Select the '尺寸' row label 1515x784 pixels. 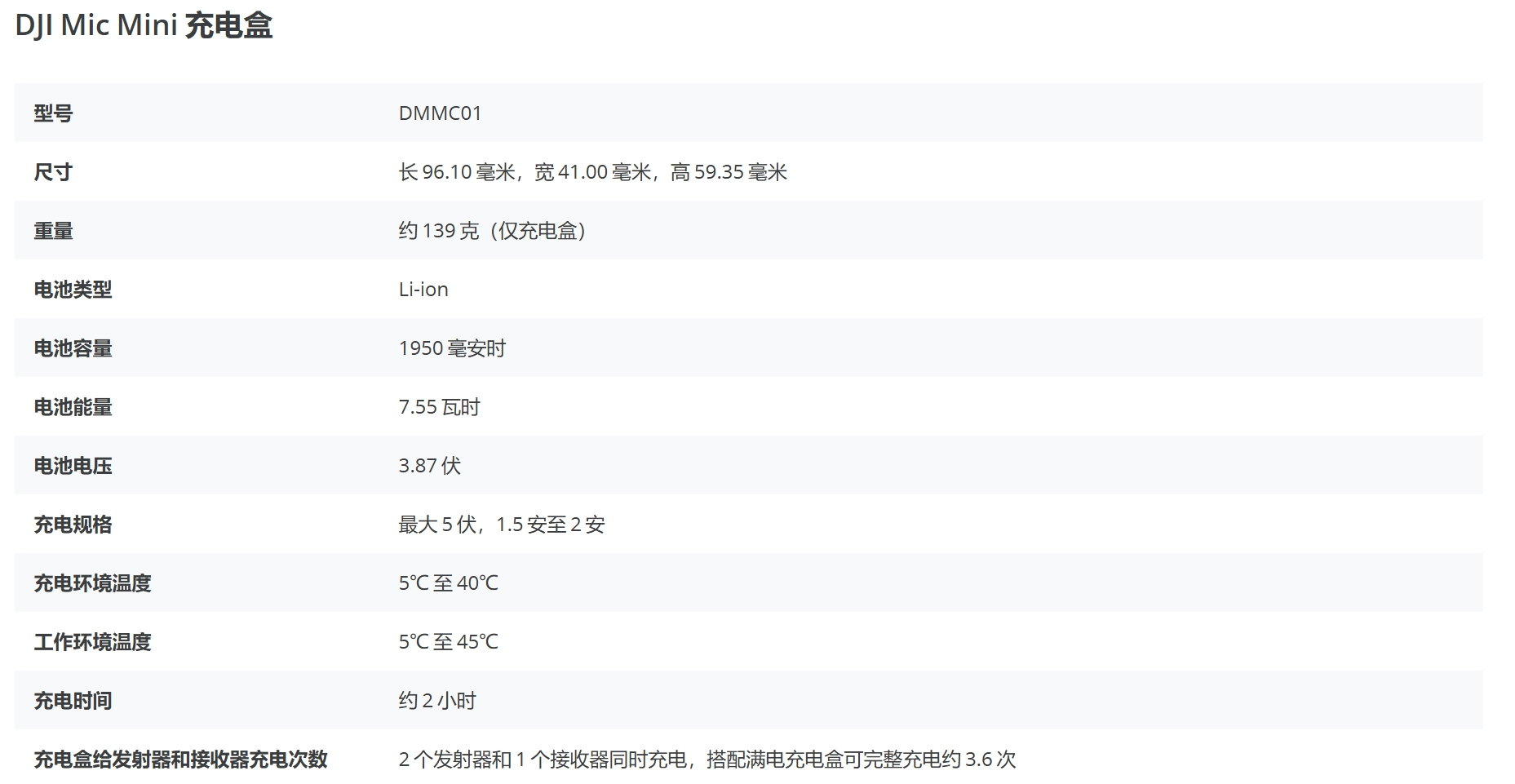(x=53, y=172)
